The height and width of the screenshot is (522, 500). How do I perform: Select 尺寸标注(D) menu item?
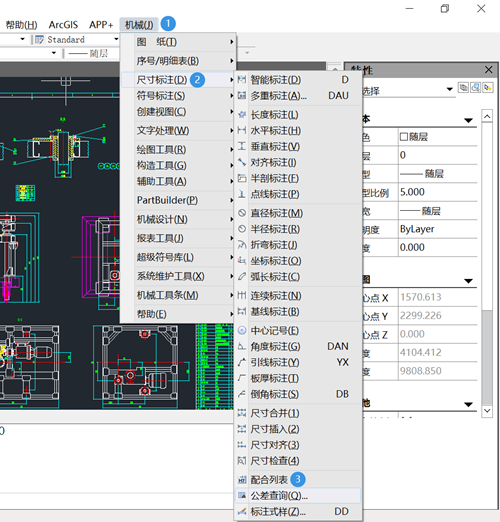click(x=178, y=80)
